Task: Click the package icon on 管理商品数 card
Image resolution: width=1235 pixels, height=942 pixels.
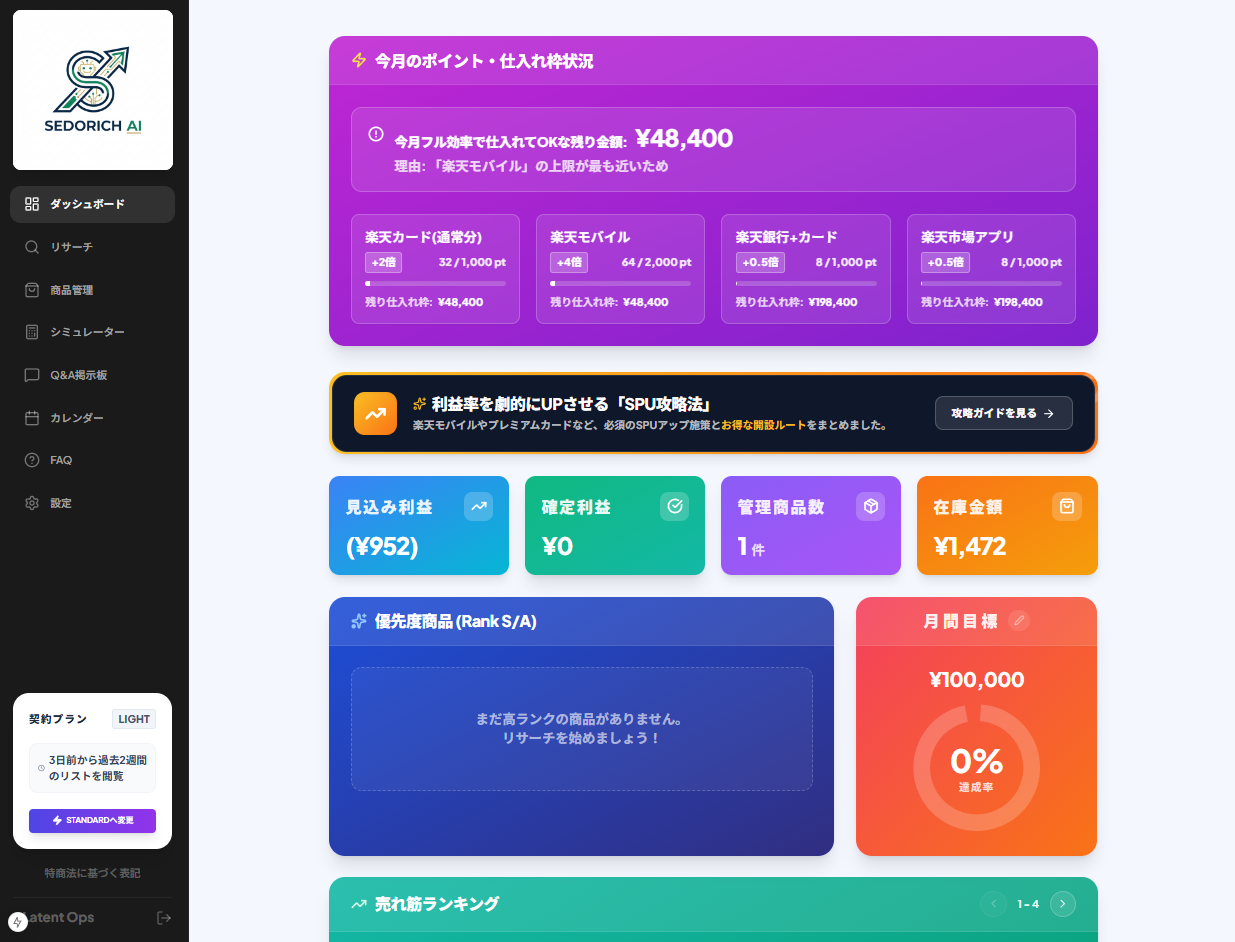Action: [870, 506]
